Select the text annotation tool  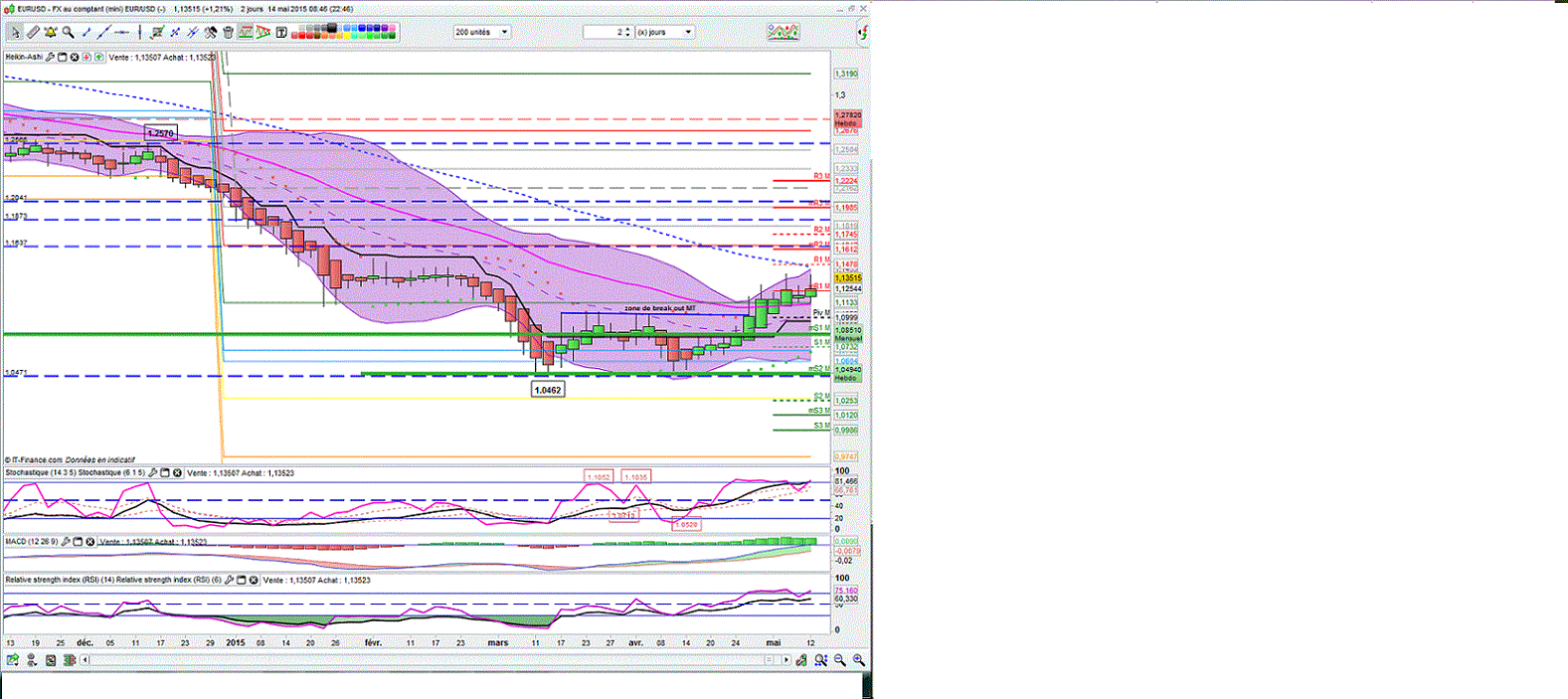pos(281,32)
